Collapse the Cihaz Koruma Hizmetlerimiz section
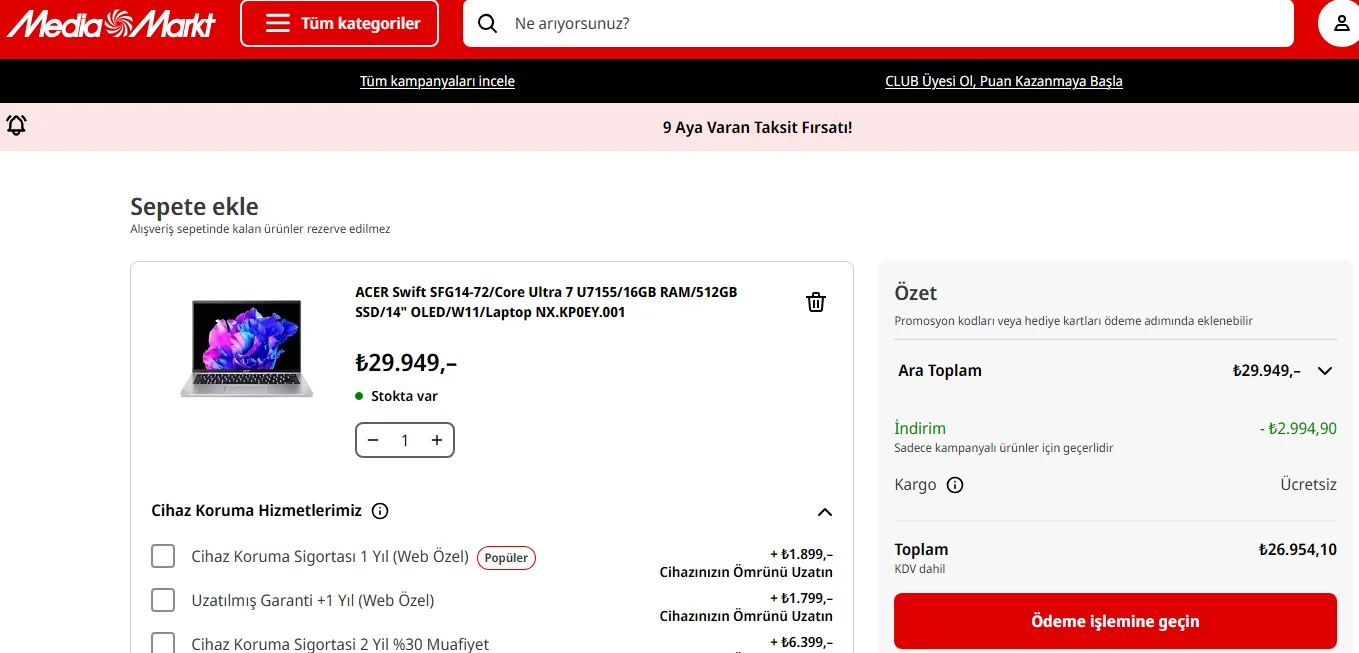 tap(824, 512)
